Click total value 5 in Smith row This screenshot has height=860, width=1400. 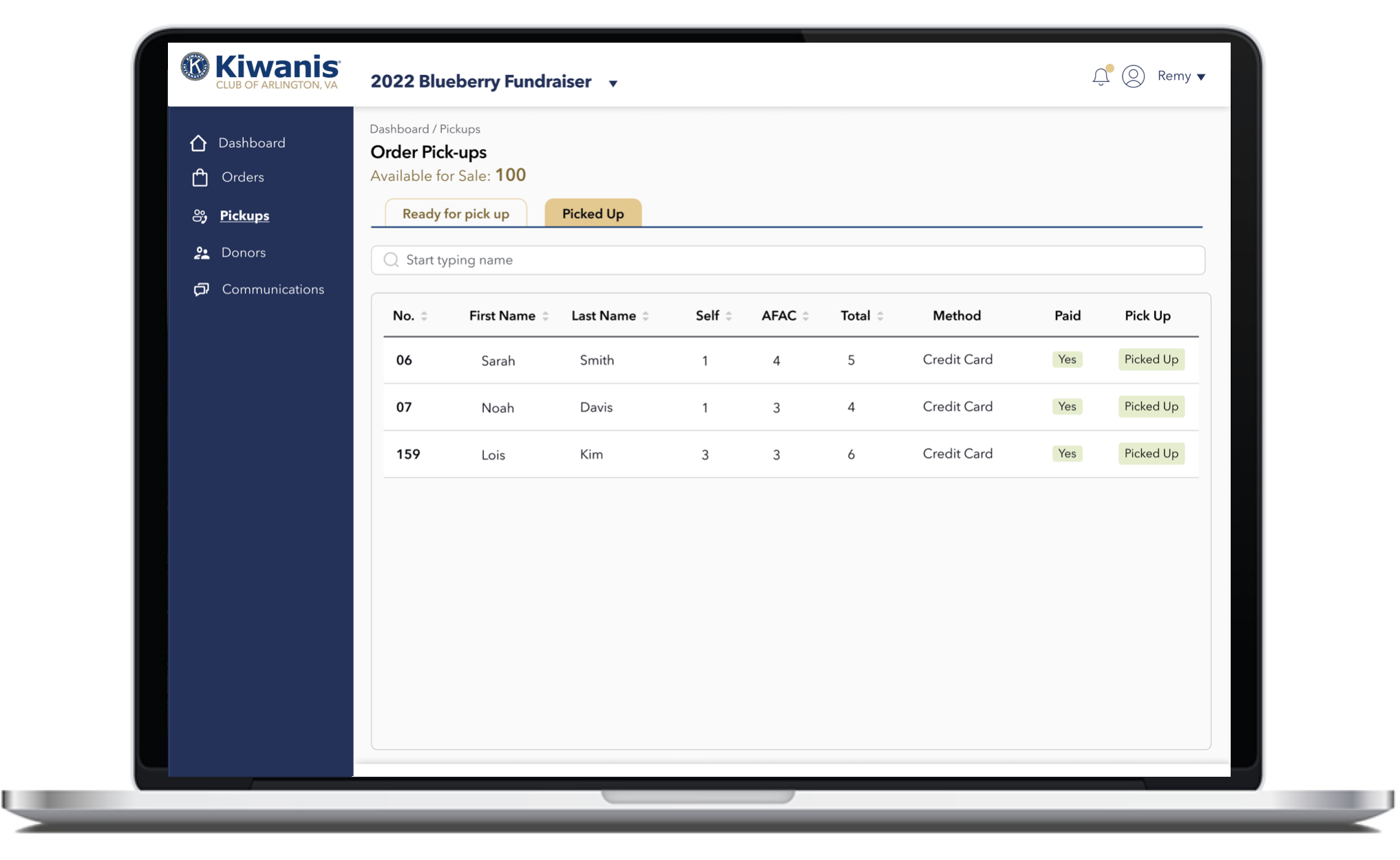point(851,361)
